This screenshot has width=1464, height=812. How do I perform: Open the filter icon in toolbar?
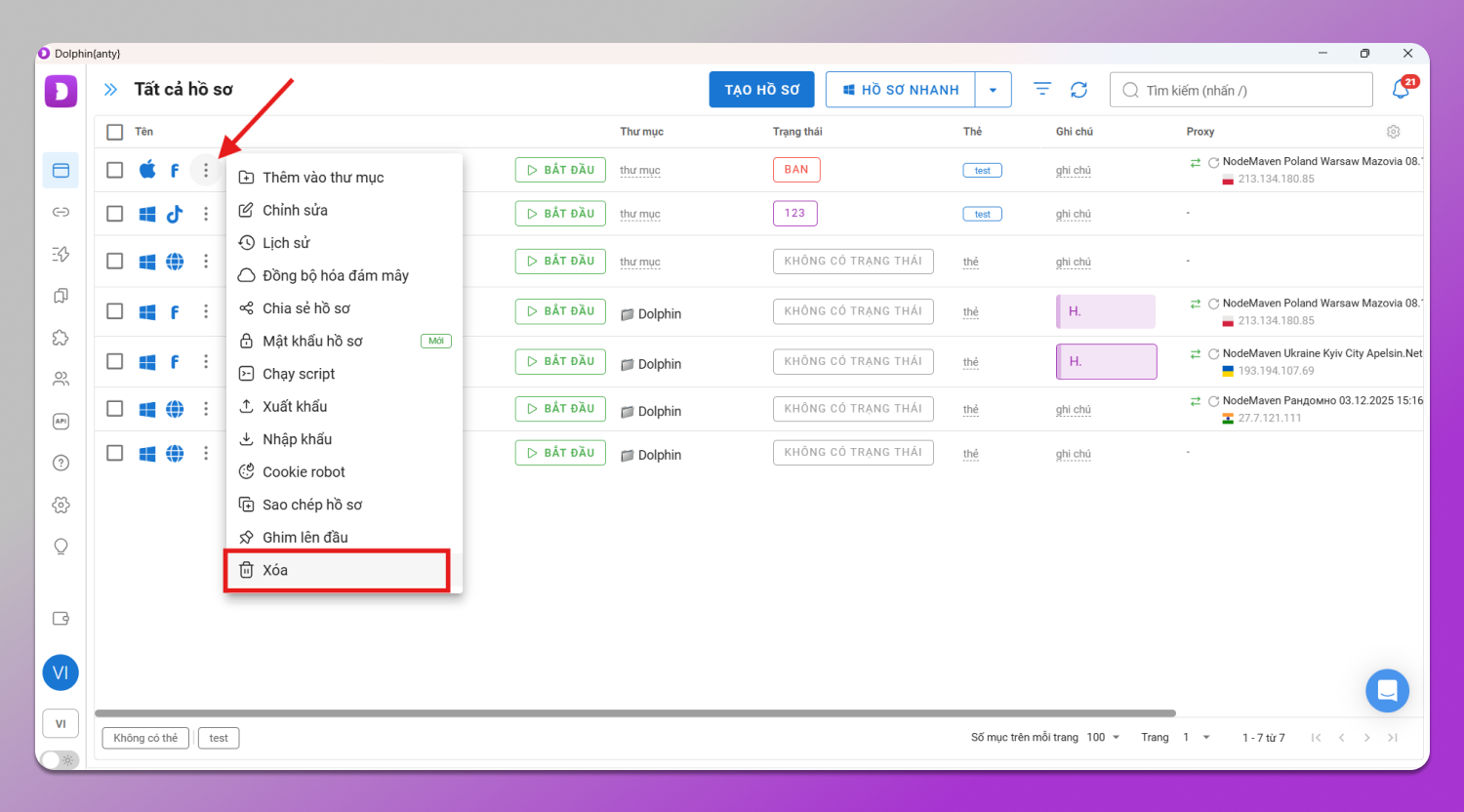(1042, 90)
